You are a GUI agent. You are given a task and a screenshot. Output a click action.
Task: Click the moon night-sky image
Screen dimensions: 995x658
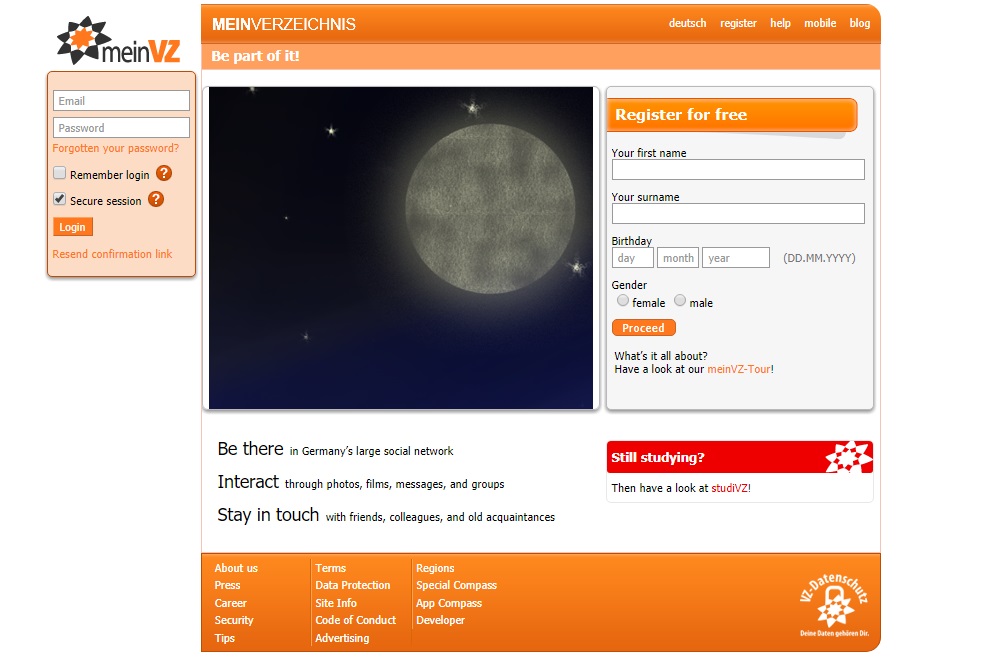coord(401,248)
